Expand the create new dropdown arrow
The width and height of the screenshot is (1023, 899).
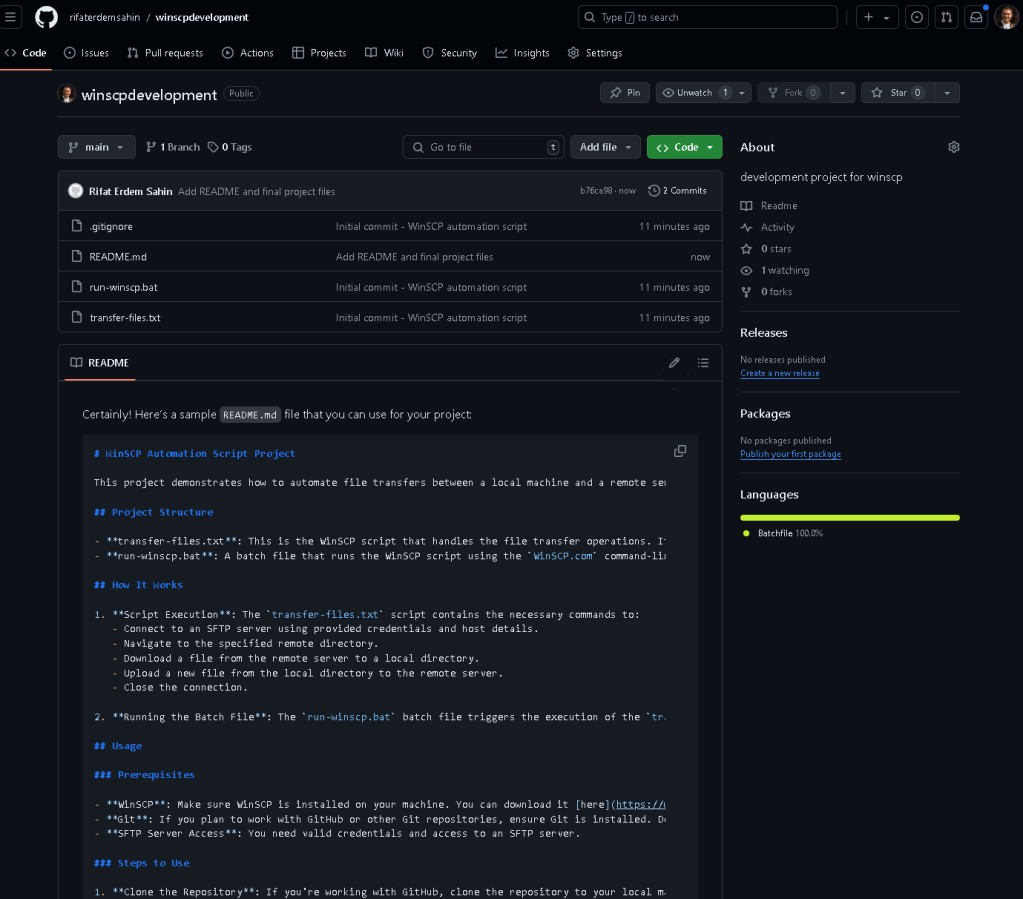pyautogui.click(x=887, y=18)
